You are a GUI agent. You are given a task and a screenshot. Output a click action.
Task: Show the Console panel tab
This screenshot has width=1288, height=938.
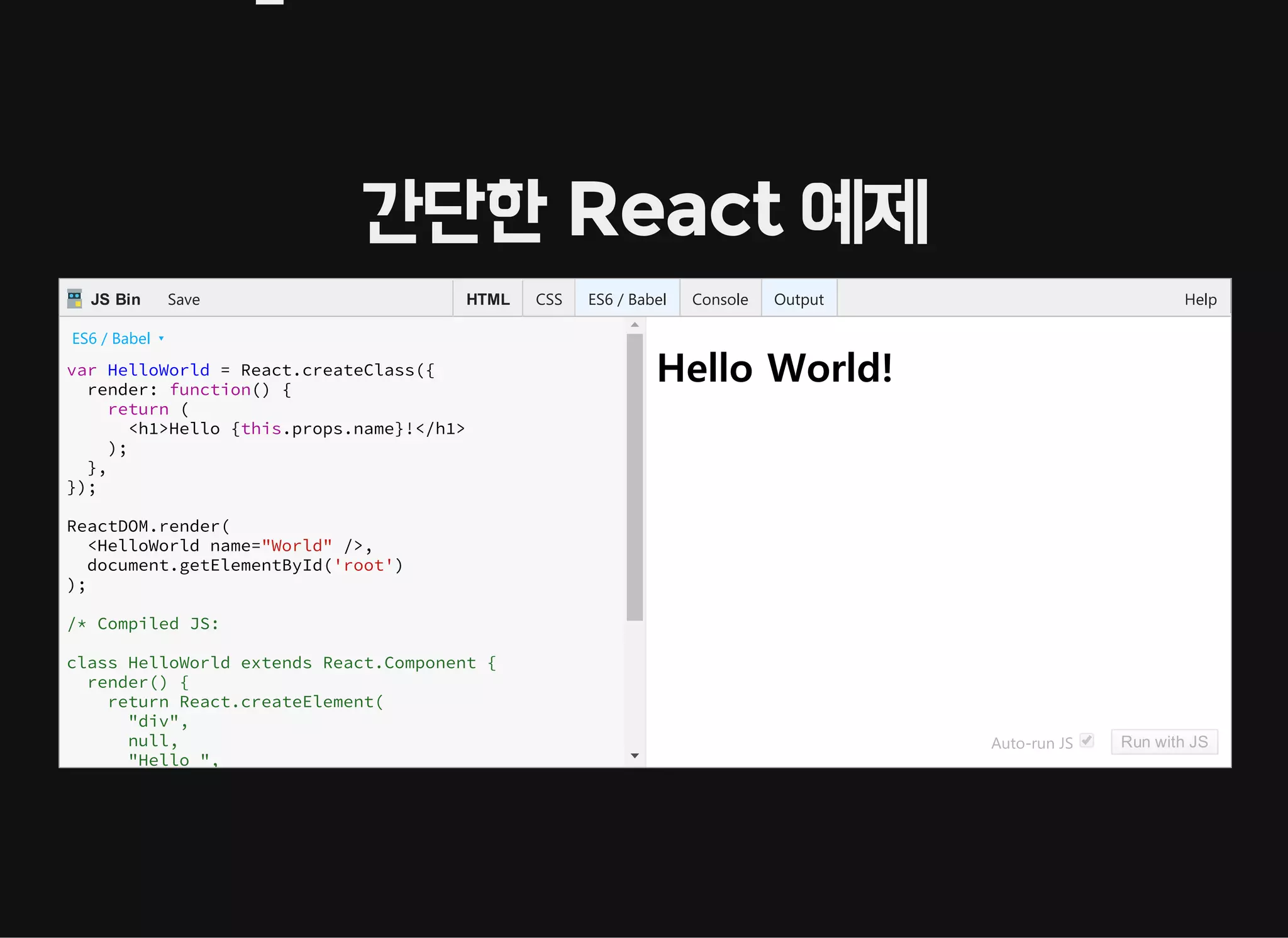coord(720,299)
